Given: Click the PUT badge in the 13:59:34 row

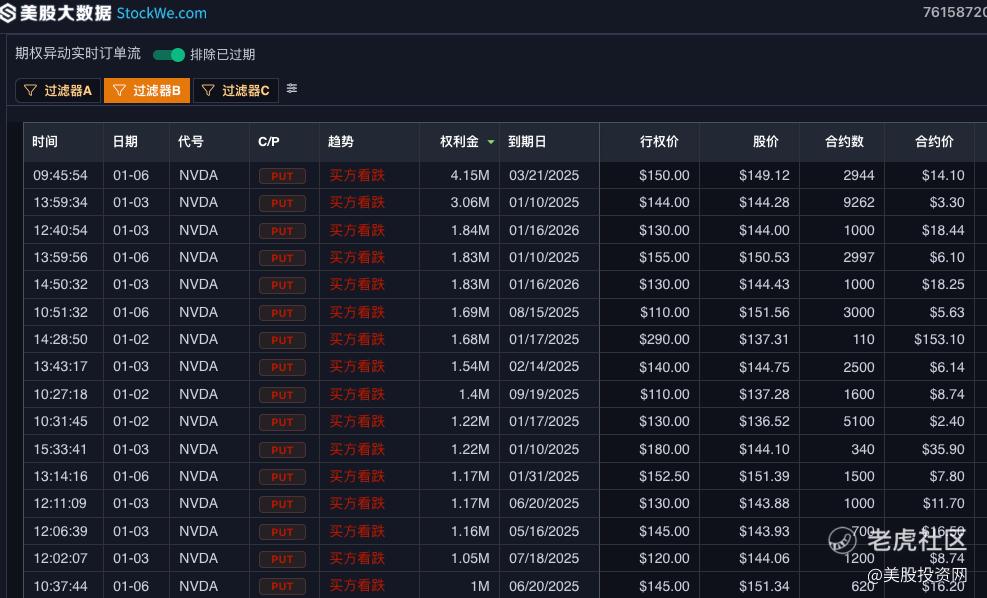Looking at the screenshot, I should (x=282, y=203).
